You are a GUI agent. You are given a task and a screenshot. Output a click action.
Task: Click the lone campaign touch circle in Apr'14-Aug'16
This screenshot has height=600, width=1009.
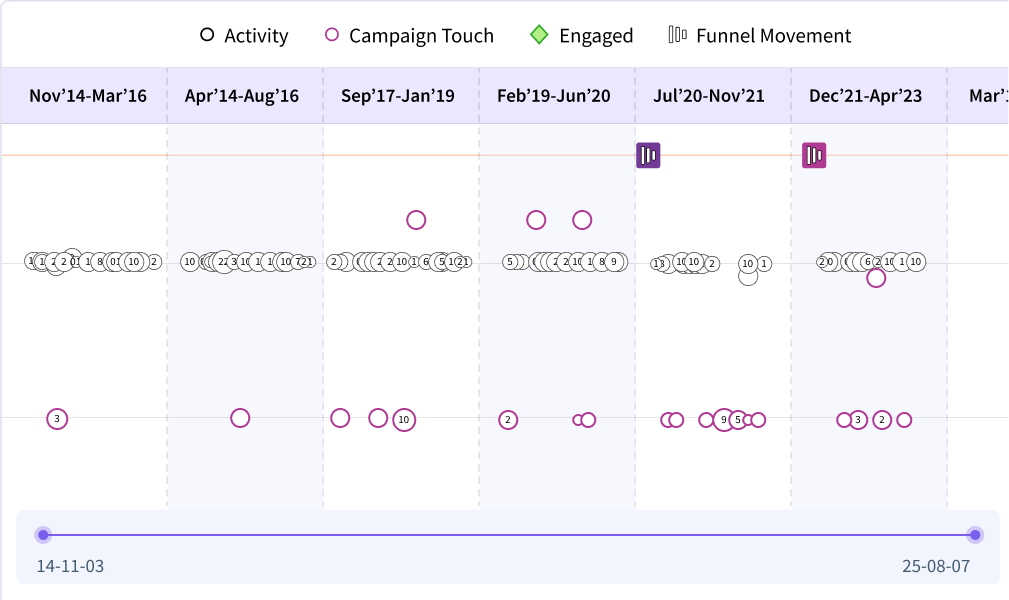pyautogui.click(x=240, y=418)
